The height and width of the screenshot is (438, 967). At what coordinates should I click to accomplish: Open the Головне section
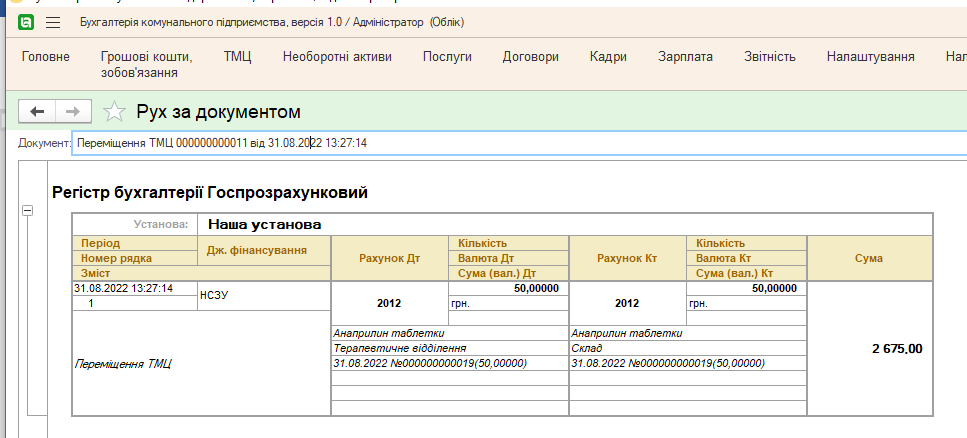tap(46, 57)
